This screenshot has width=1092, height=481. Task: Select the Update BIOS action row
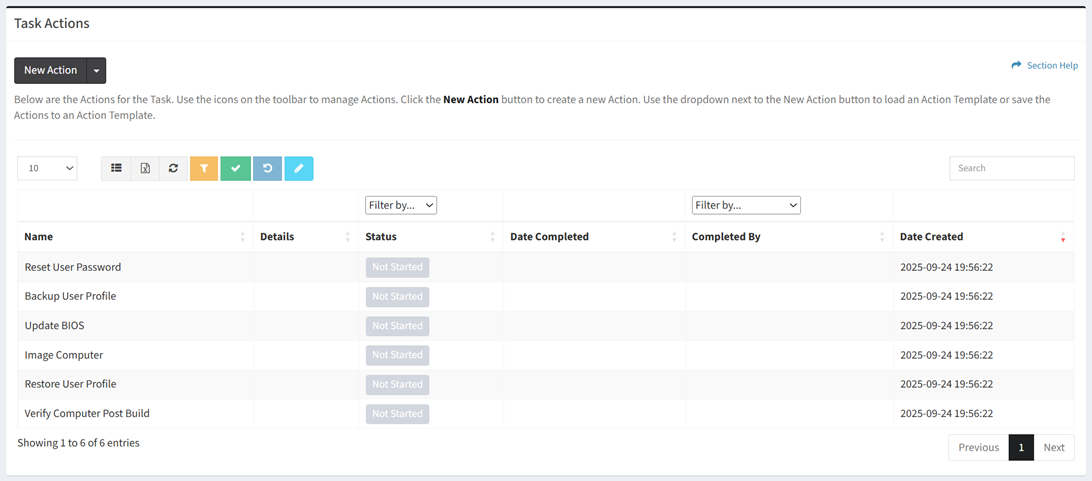point(55,326)
